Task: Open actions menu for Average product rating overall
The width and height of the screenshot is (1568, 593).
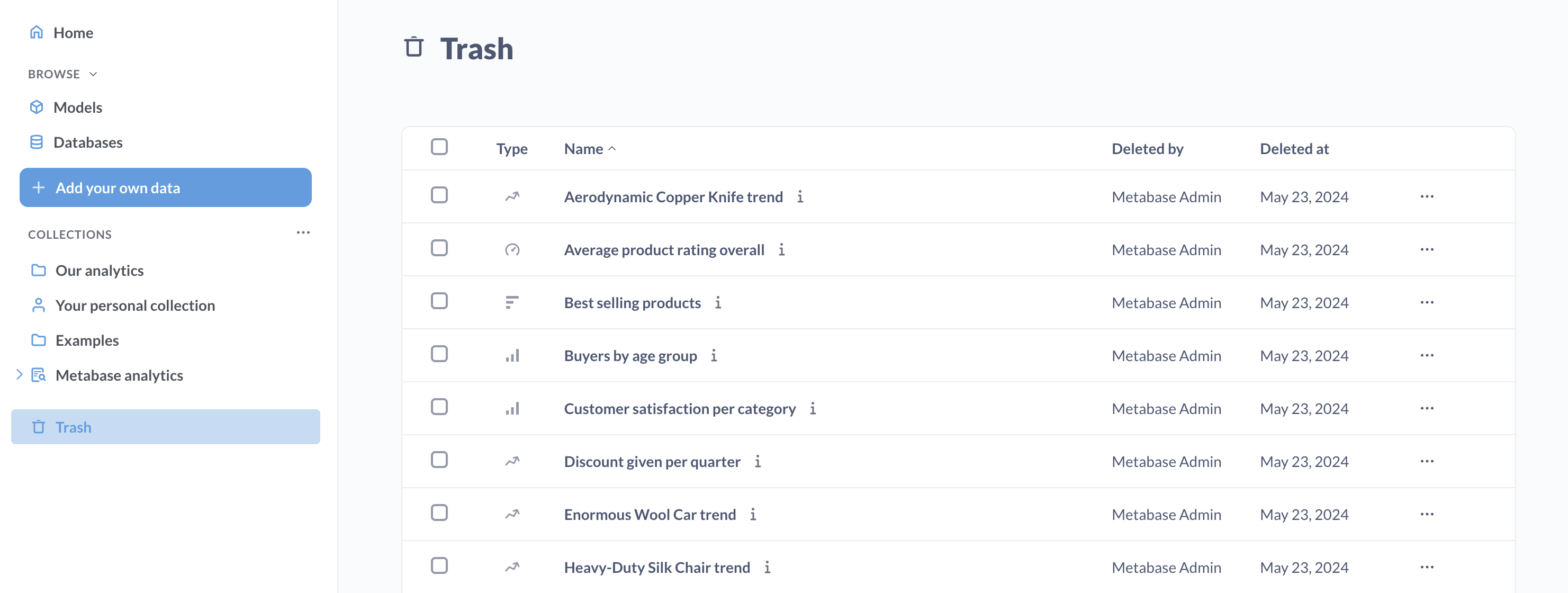Action: [1427, 249]
